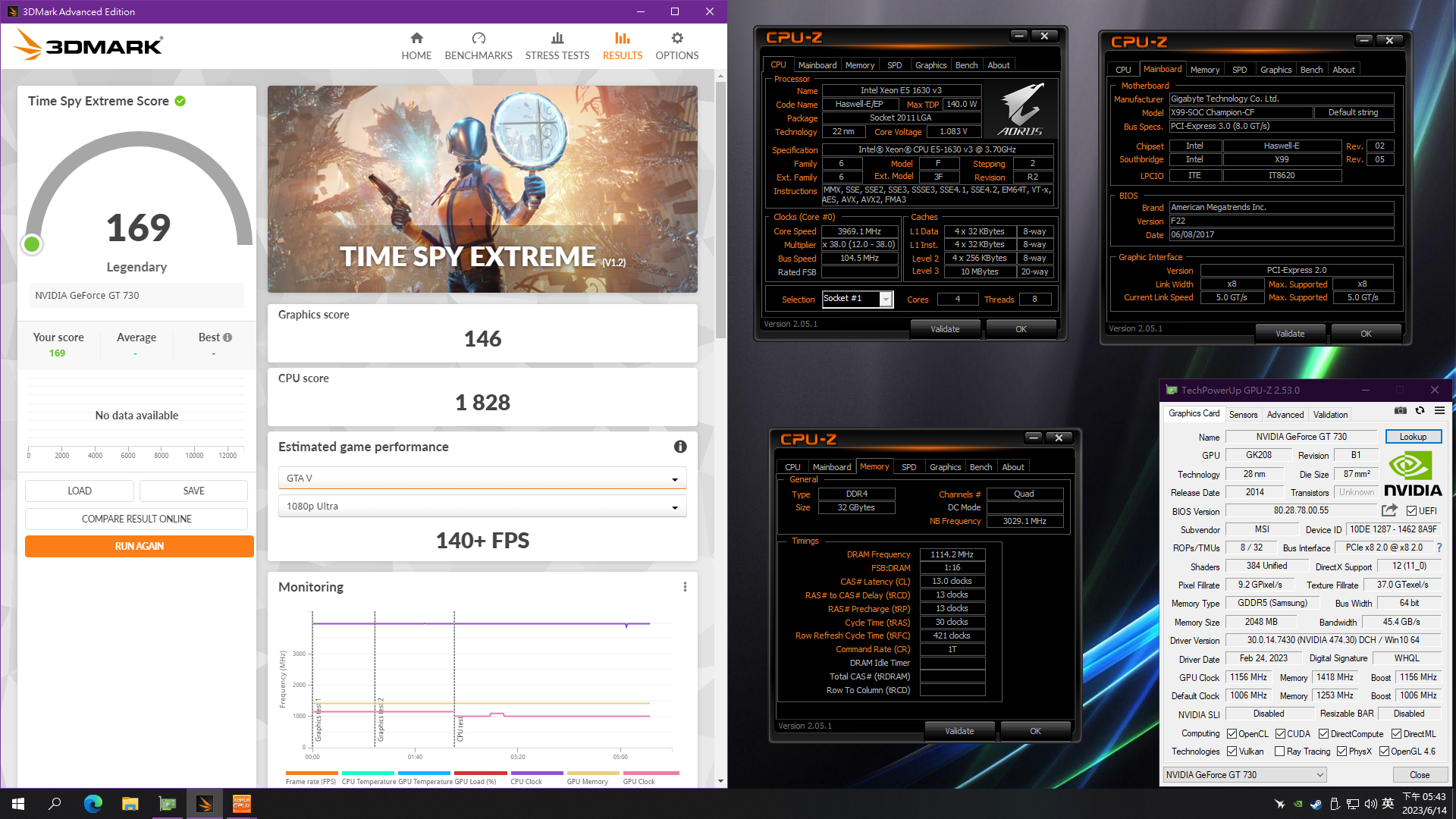Click the Time Spy Extreme thumbnail image
Image resolution: width=1456 pixels, height=819 pixels.
pyautogui.click(x=482, y=189)
